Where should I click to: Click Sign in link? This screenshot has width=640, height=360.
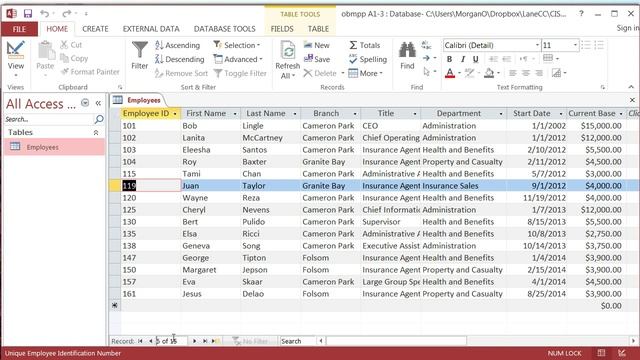tap(628, 28)
